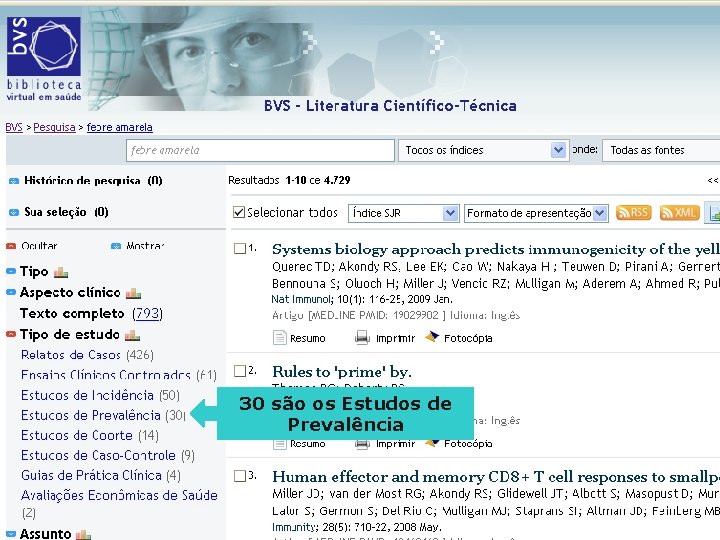Click the Mostrar blue icon
The image size is (720, 540).
coord(116,246)
